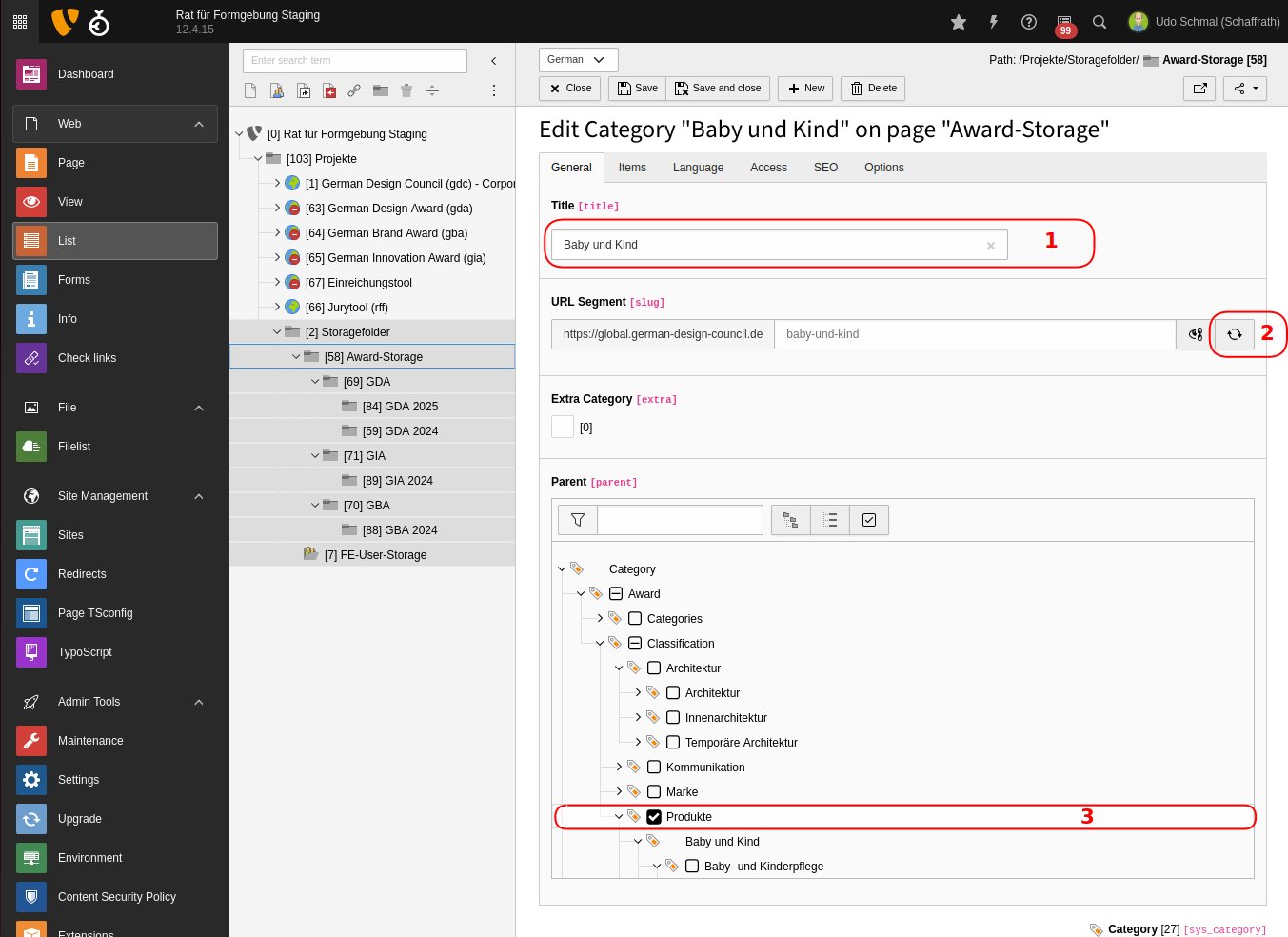Open the German language dropdown
1288x937 pixels.
578,60
